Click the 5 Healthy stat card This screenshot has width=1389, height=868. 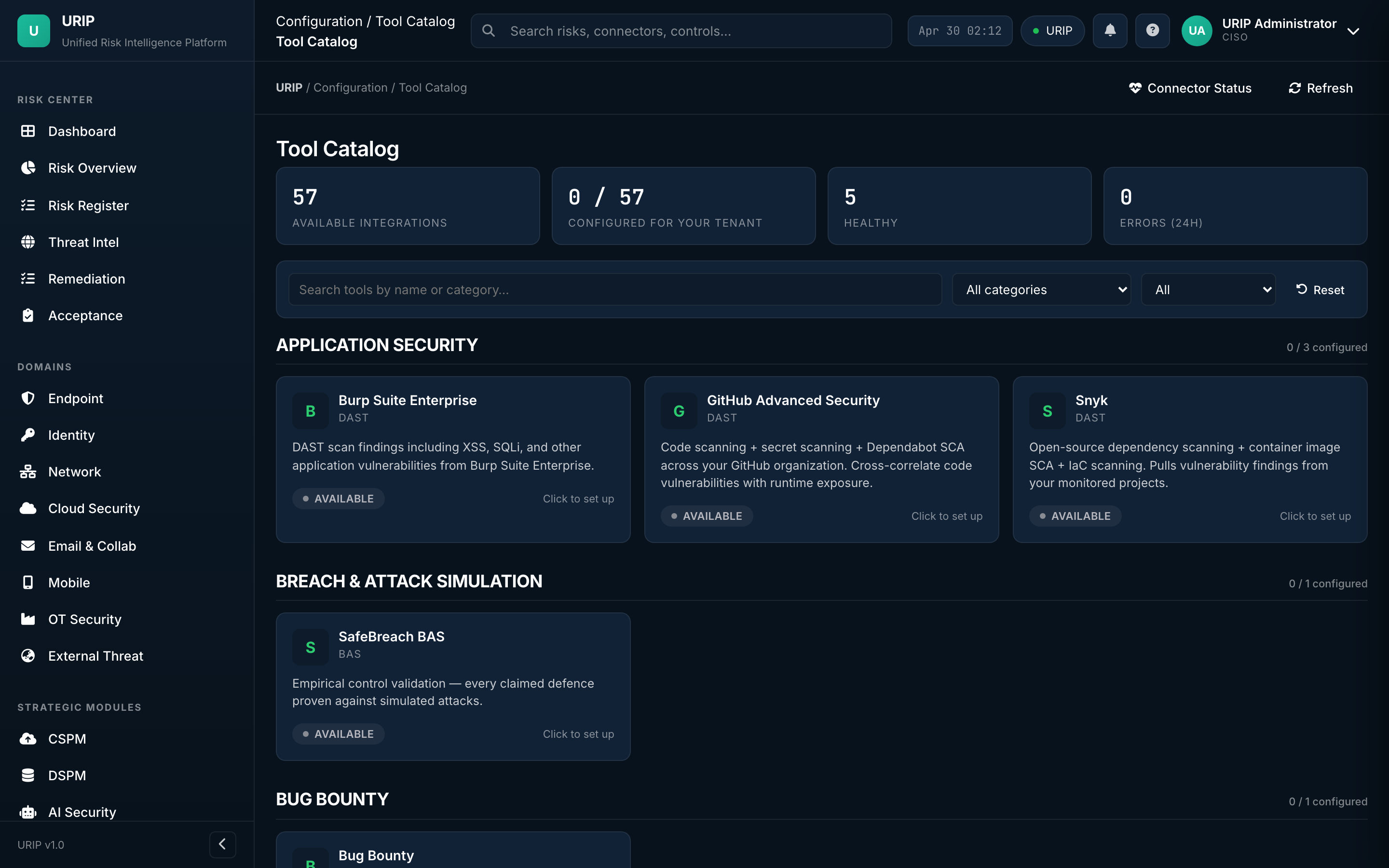[959, 205]
